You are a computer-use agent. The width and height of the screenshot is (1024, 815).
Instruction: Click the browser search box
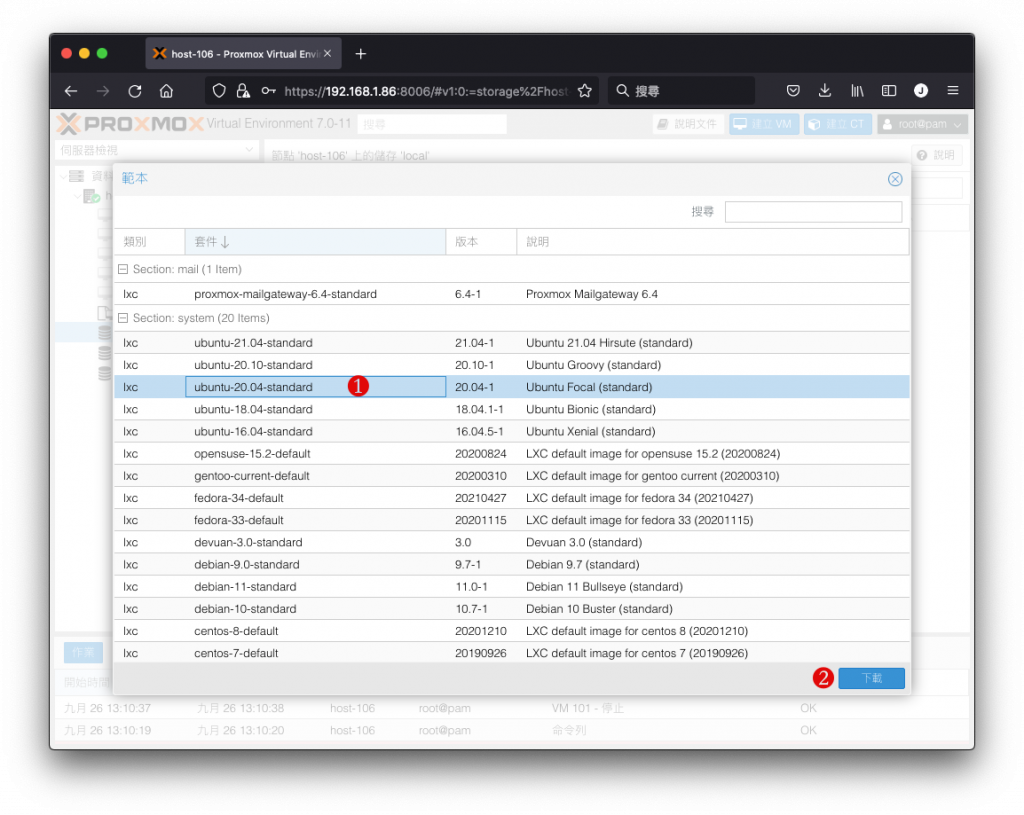pos(681,91)
